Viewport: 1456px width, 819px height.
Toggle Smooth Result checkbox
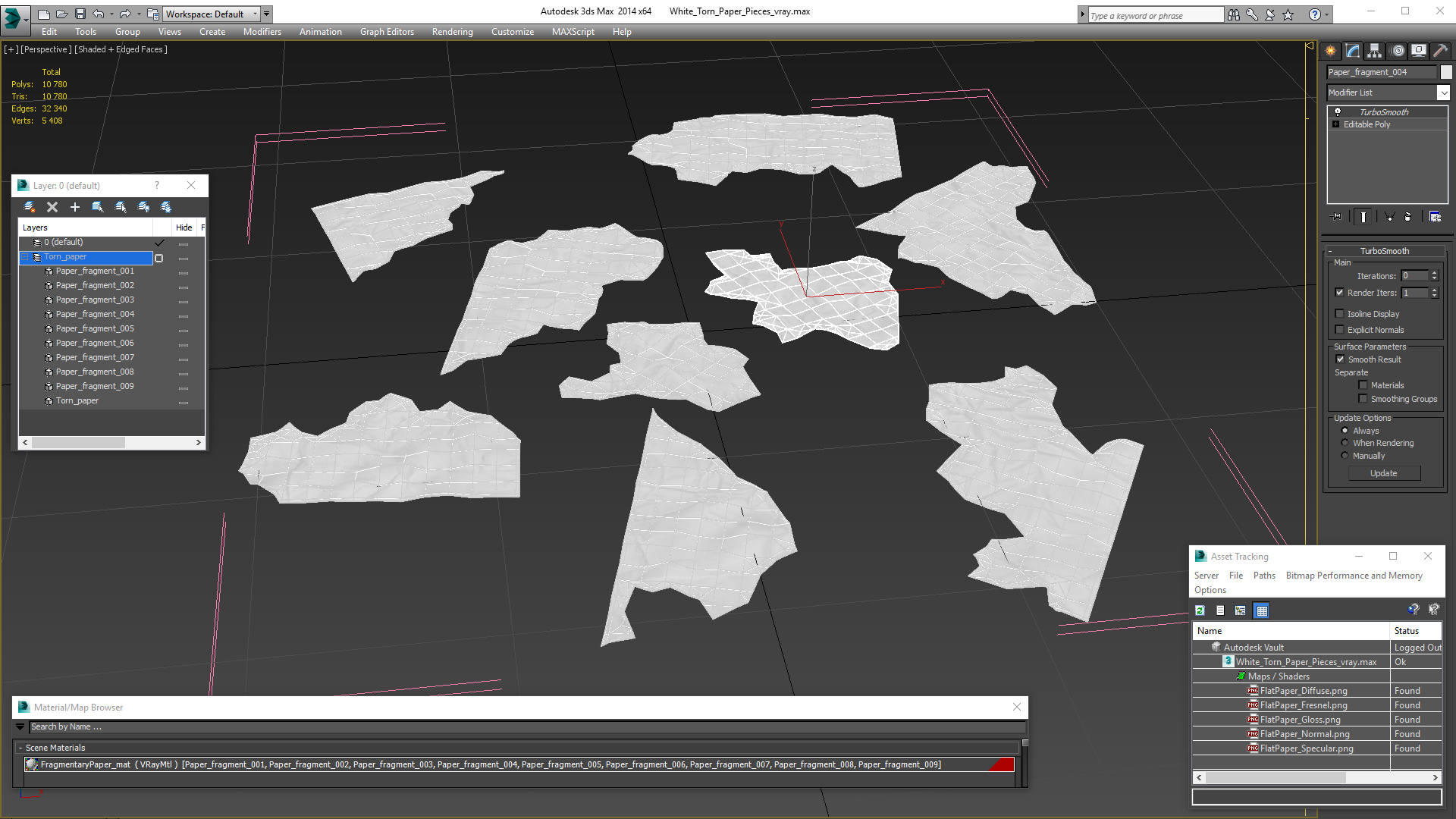click(1341, 359)
